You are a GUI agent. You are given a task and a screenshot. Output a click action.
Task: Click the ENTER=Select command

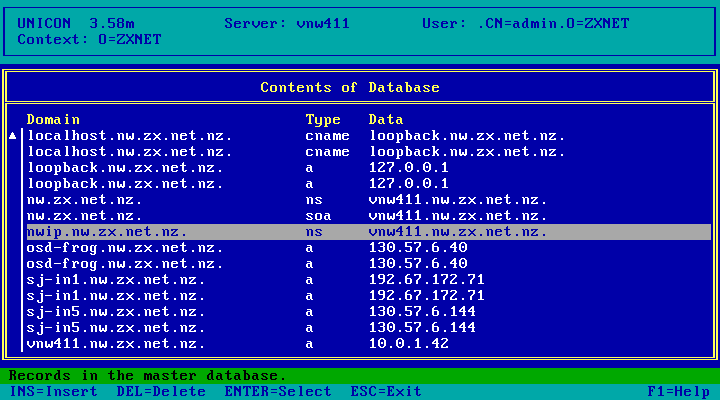(x=278, y=392)
